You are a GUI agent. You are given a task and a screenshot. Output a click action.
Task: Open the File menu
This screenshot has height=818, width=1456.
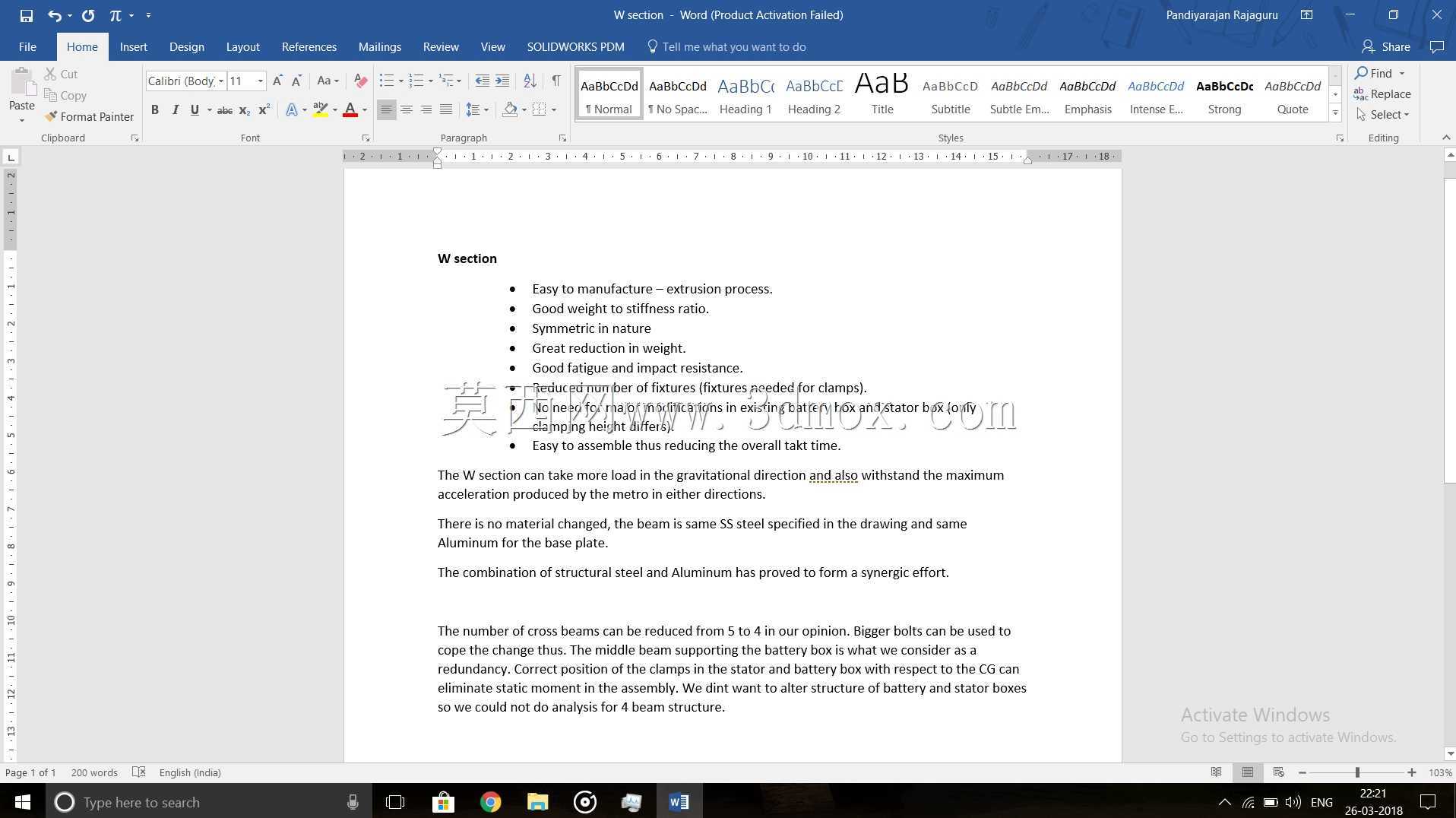coord(27,47)
